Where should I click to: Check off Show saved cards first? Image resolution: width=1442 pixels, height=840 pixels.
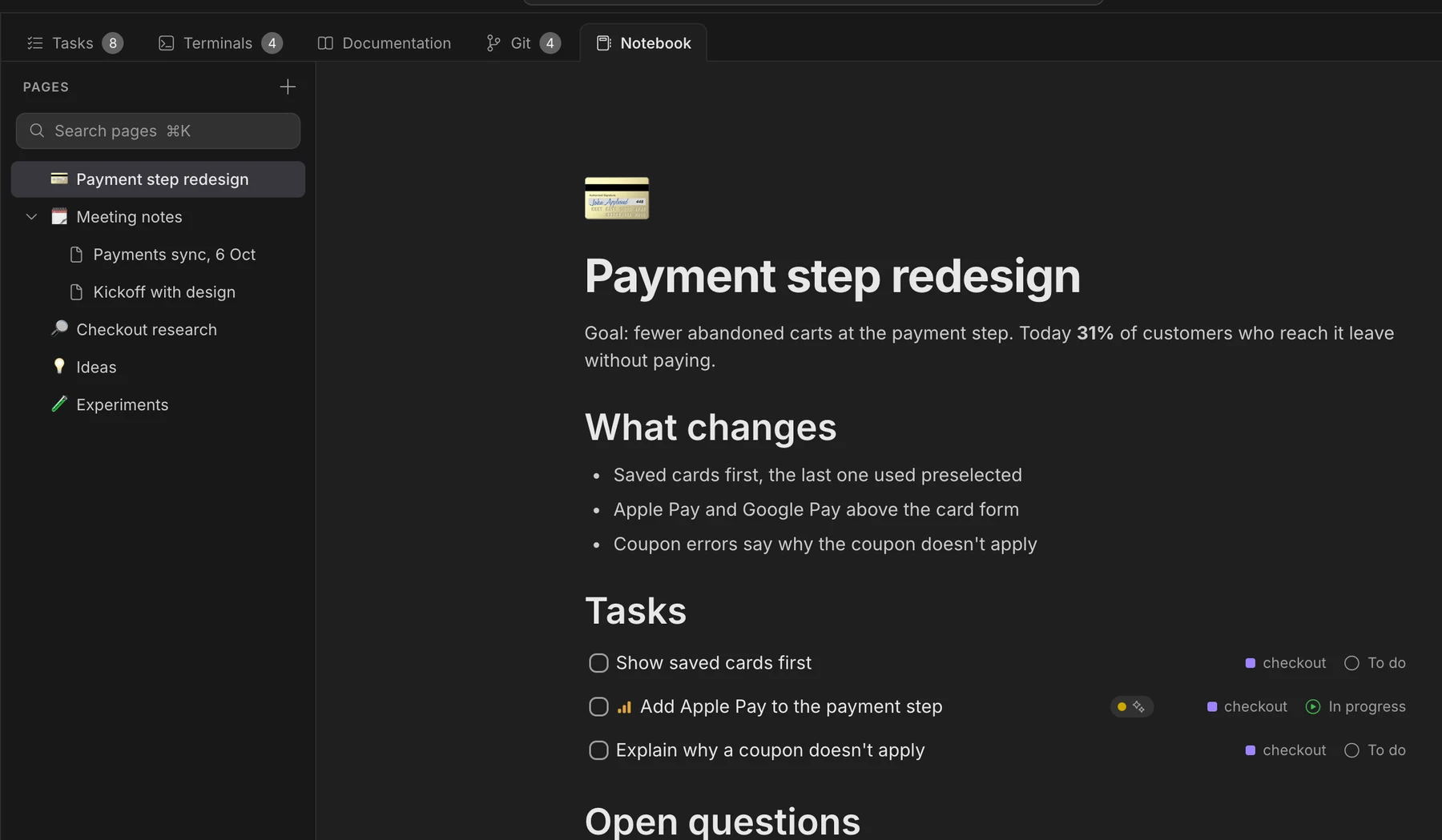point(598,663)
